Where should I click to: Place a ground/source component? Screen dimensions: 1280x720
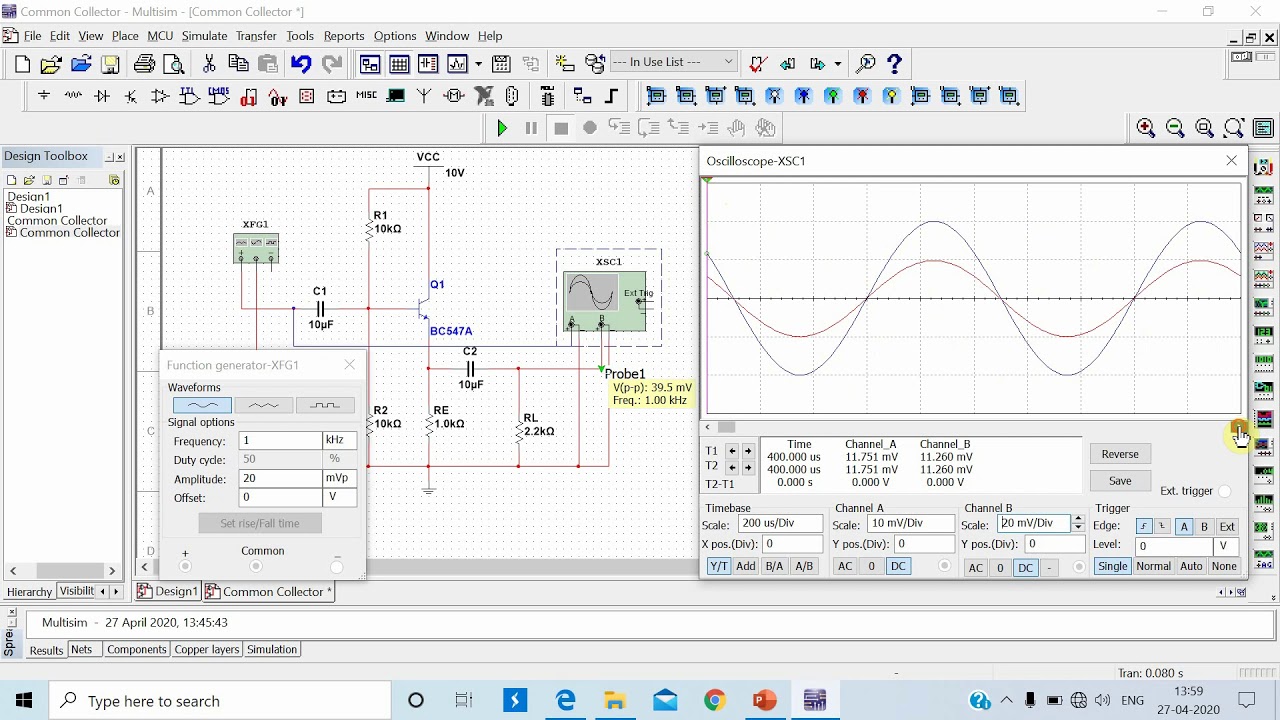point(44,96)
